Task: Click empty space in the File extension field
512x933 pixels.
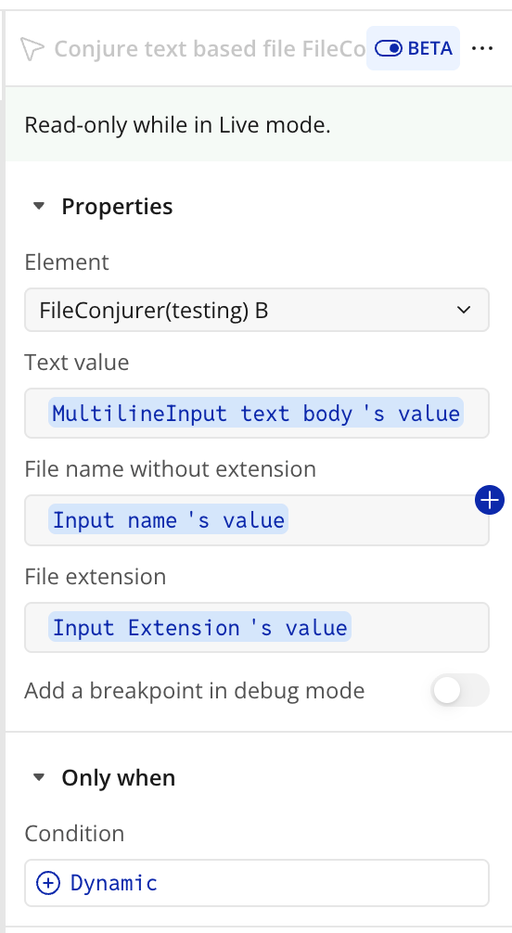Action: coord(420,628)
